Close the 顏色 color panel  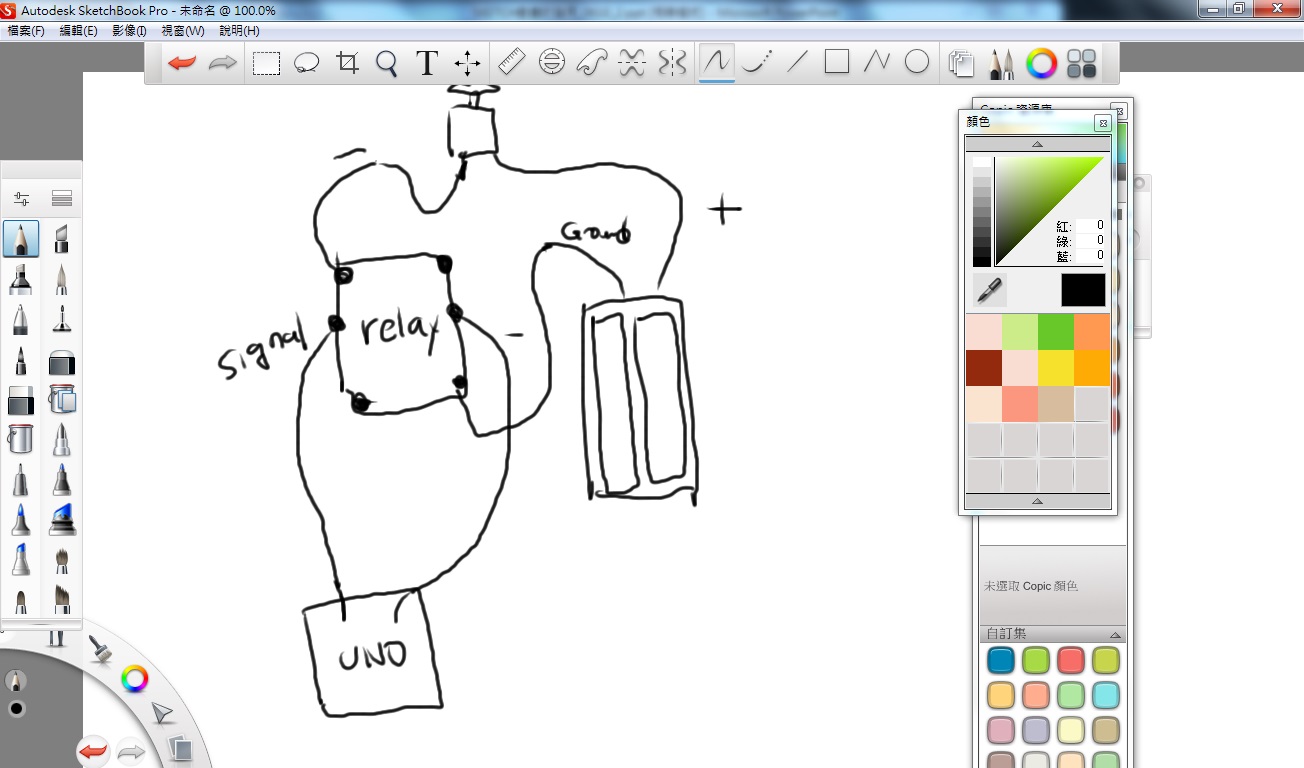click(1102, 123)
